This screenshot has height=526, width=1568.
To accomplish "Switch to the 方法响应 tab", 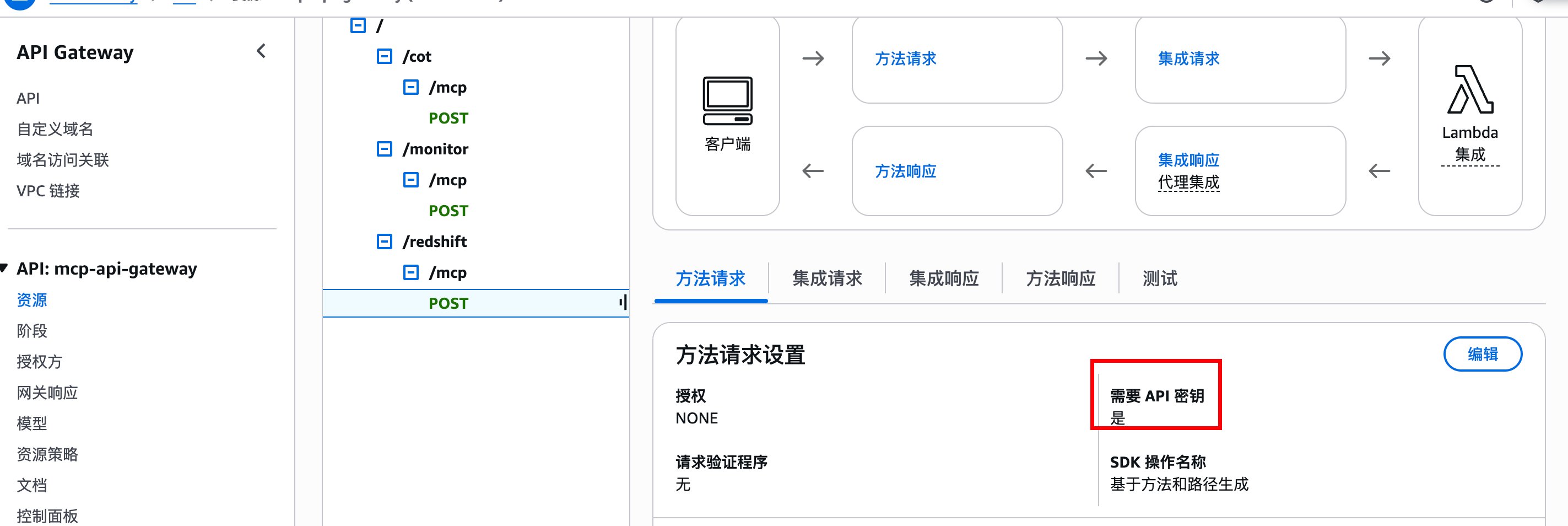I will pyautogui.click(x=1061, y=278).
